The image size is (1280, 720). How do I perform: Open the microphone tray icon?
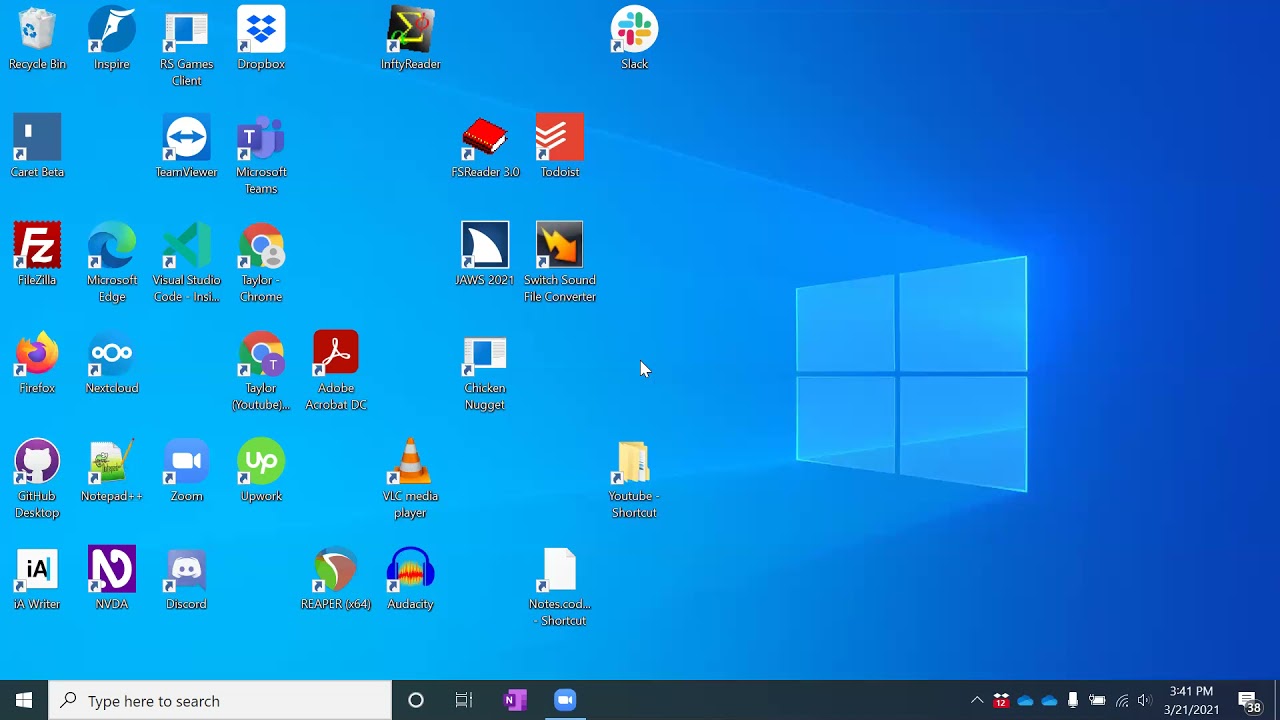(1073, 700)
